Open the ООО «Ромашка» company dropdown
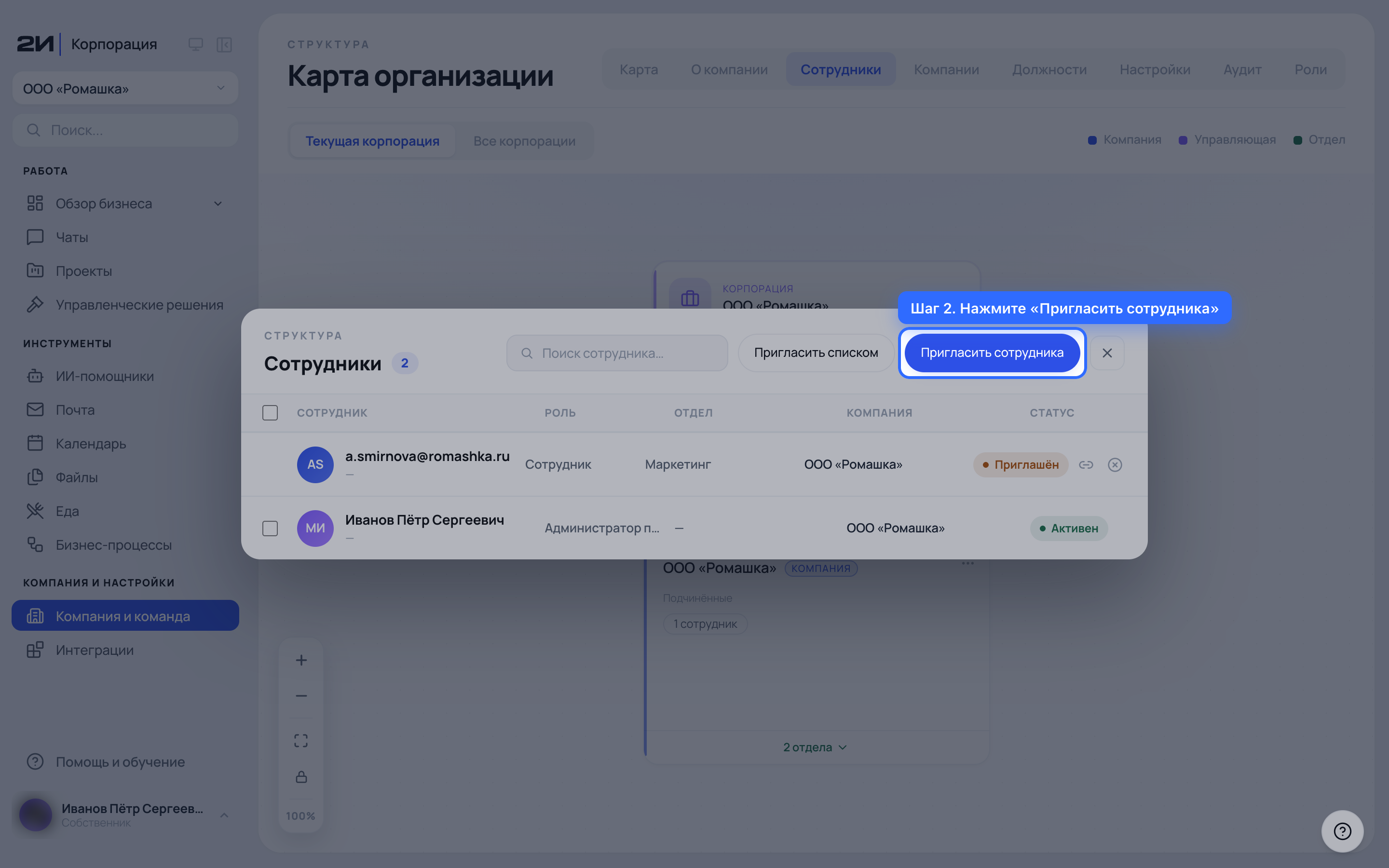Image resolution: width=1389 pixels, height=868 pixels. coord(125,88)
